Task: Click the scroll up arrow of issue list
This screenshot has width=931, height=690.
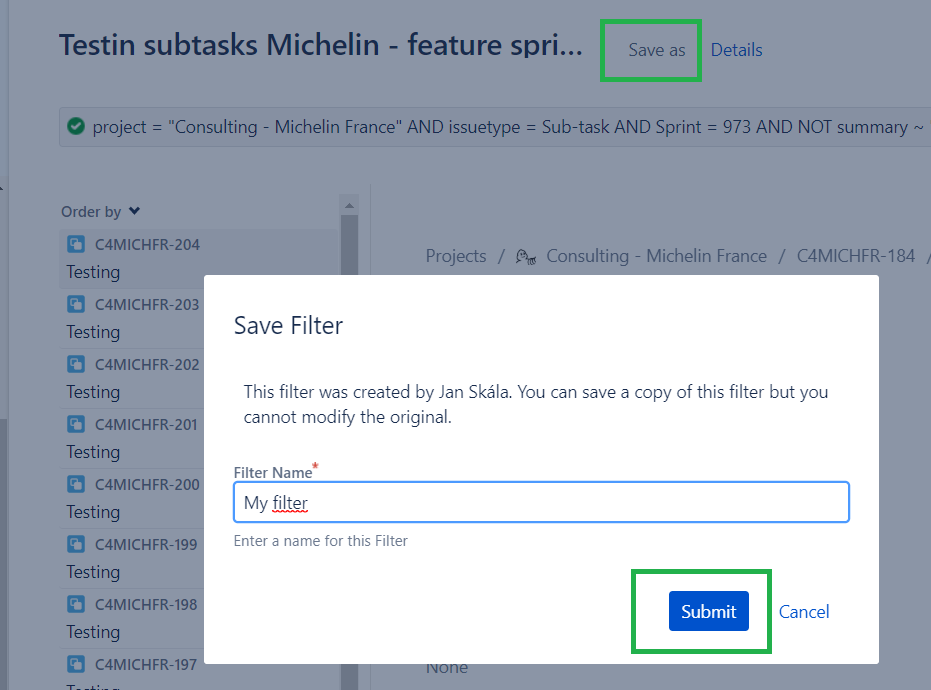Action: click(349, 205)
